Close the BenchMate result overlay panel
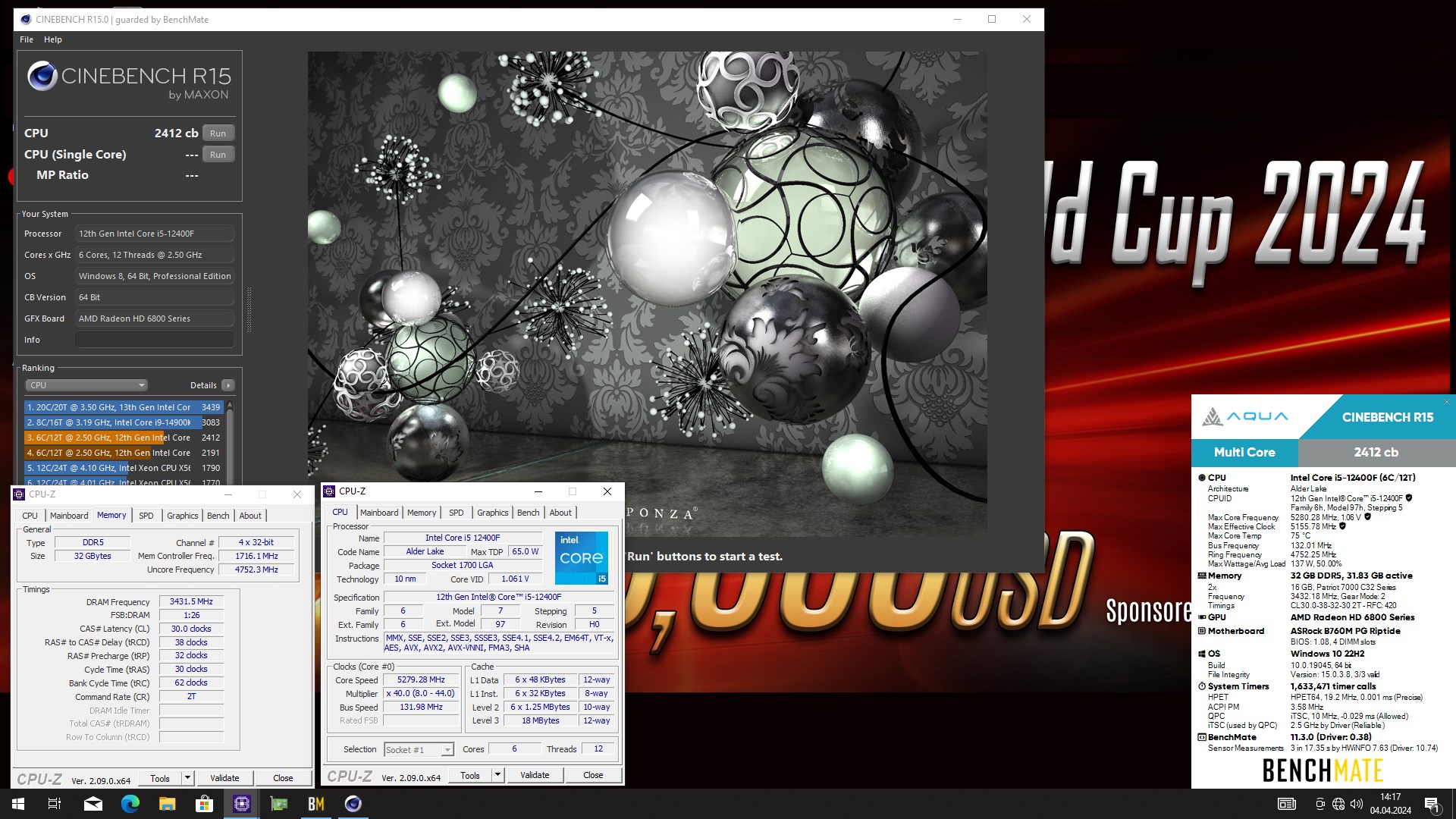The image size is (1456, 819). pos(1446,402)
